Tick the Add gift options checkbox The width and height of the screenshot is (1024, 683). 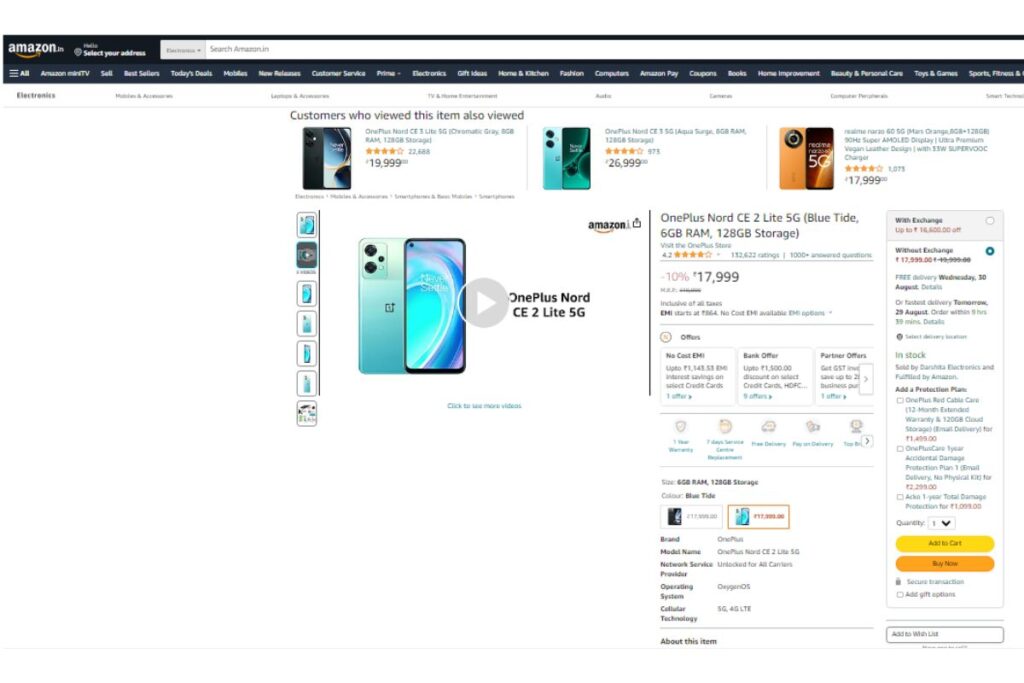pos(900,595)
